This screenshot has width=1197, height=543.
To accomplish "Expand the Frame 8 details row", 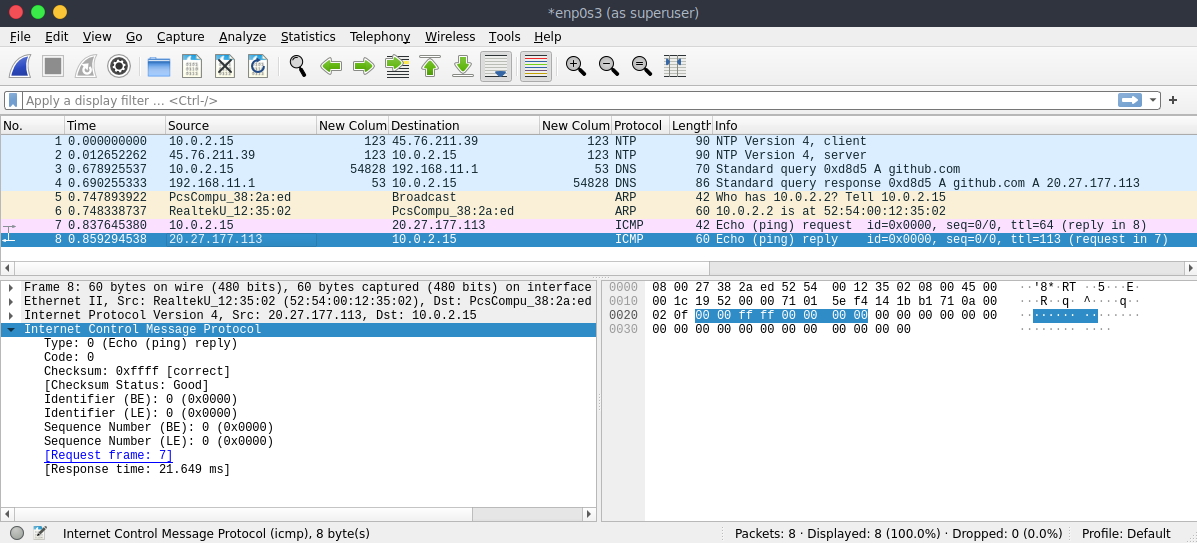I will 11,287.
